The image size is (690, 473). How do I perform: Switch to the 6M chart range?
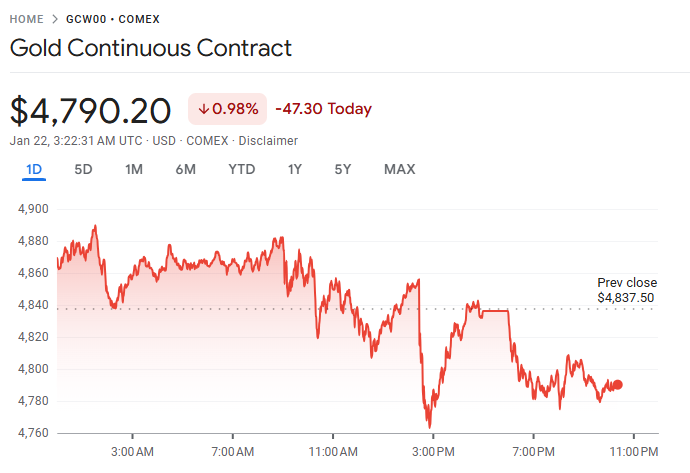(185, 169)
